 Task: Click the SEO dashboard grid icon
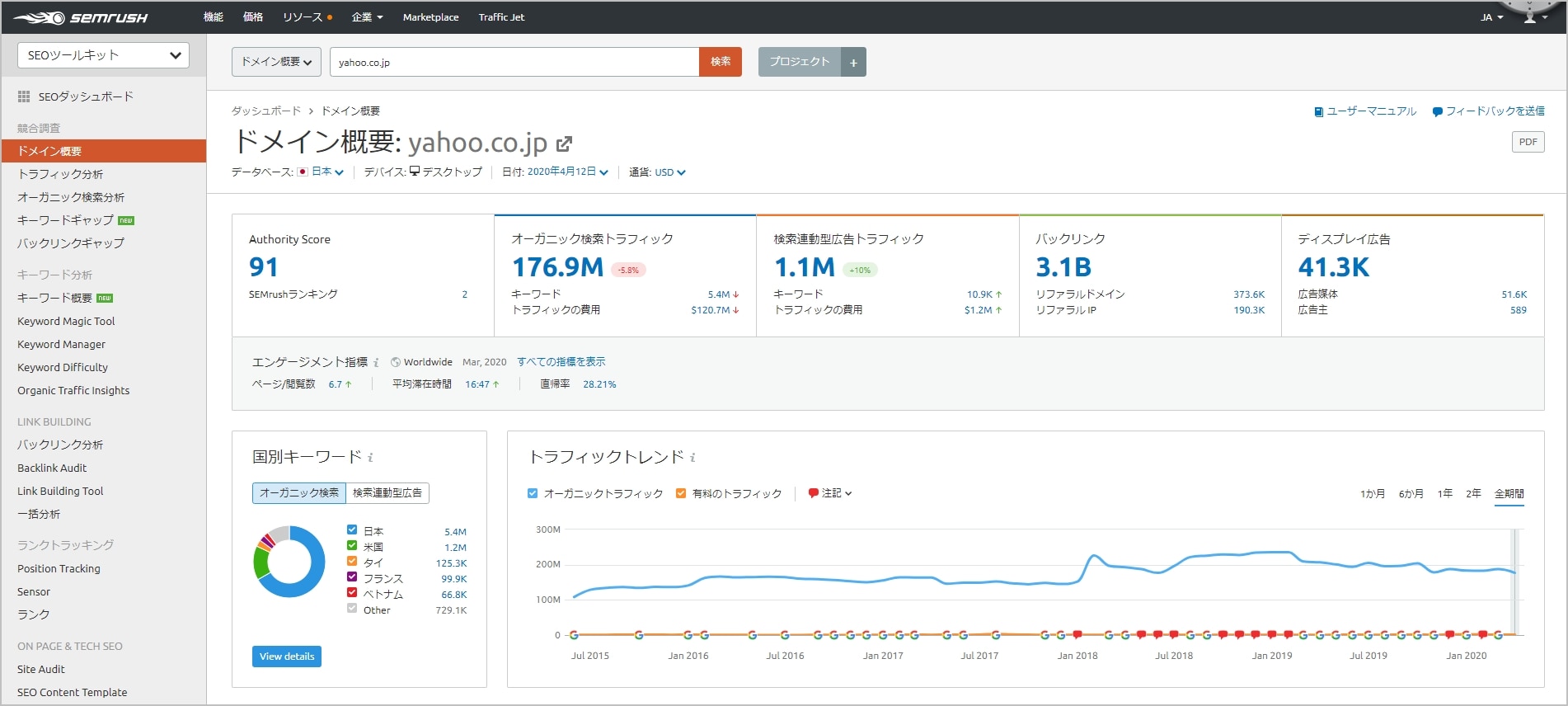tap(24, 96)
